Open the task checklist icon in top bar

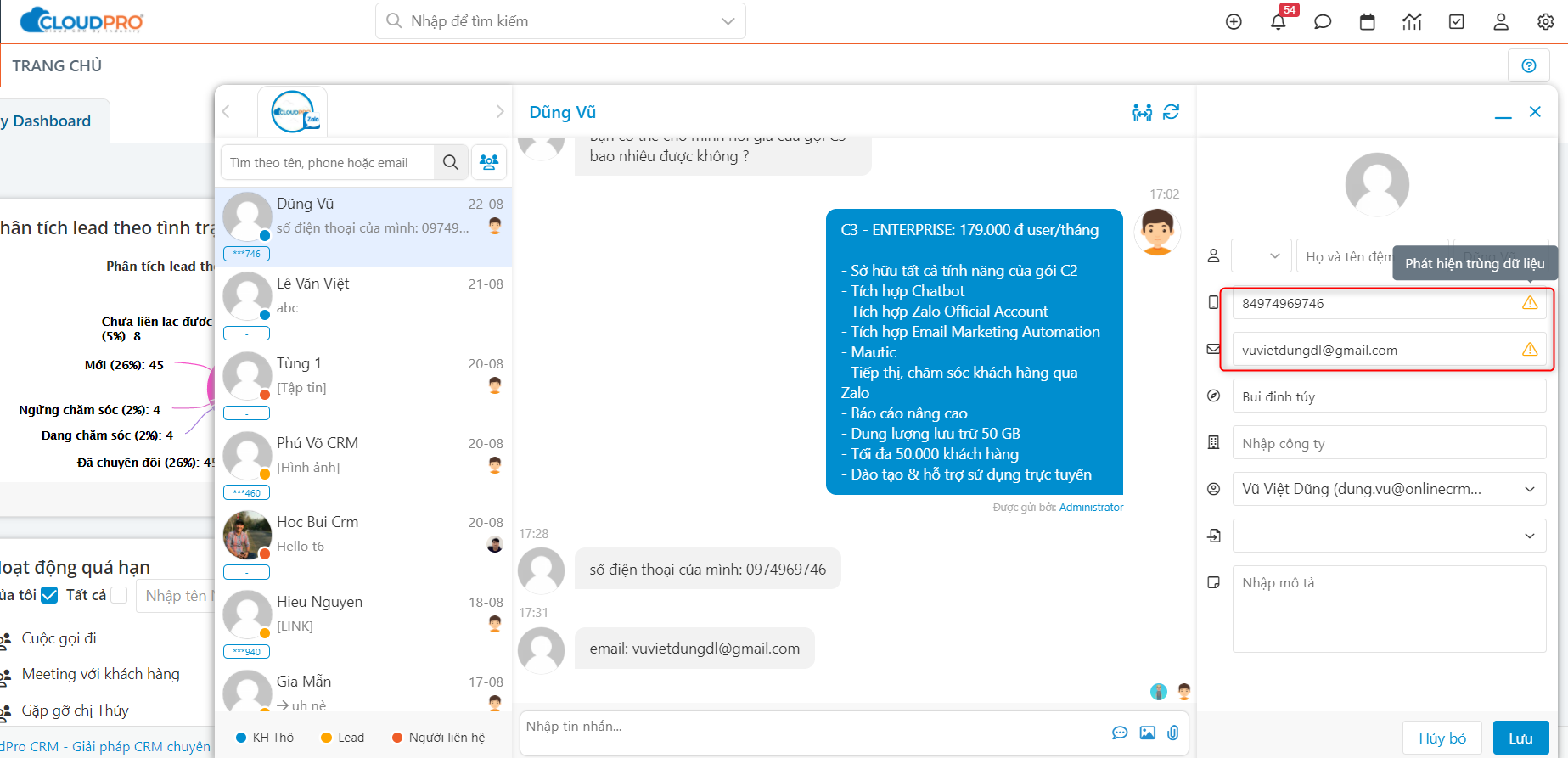pyautogui.click(x=1457, y=22)
